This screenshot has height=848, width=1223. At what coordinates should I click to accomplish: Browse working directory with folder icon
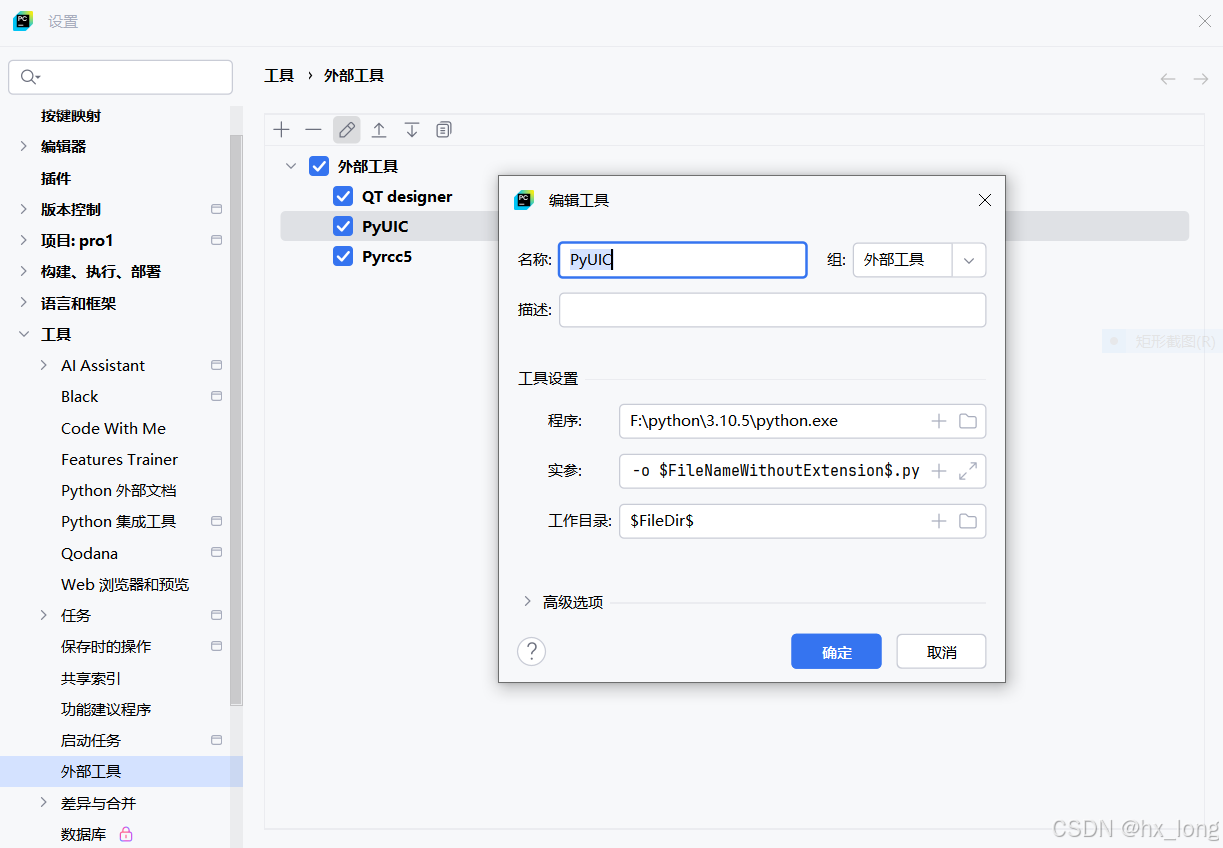(968, 521)
